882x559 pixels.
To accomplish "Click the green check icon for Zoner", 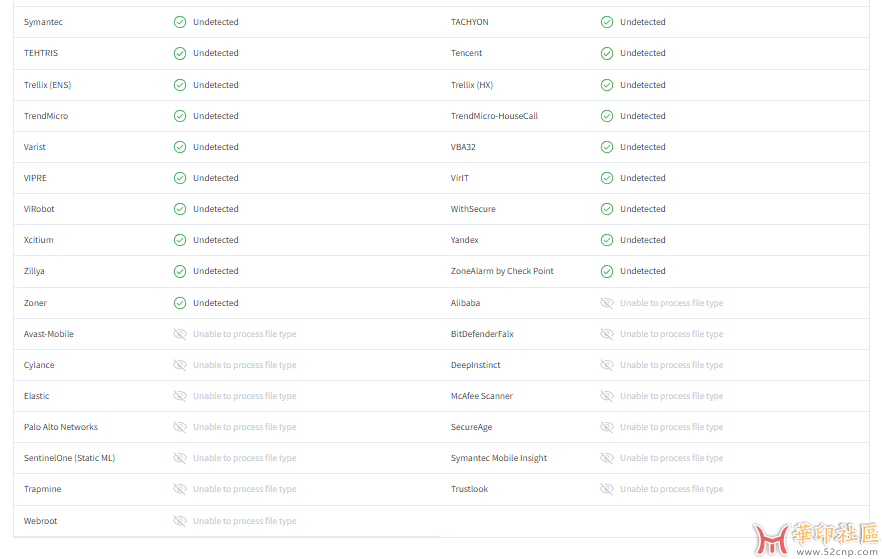I will point(179,303).
